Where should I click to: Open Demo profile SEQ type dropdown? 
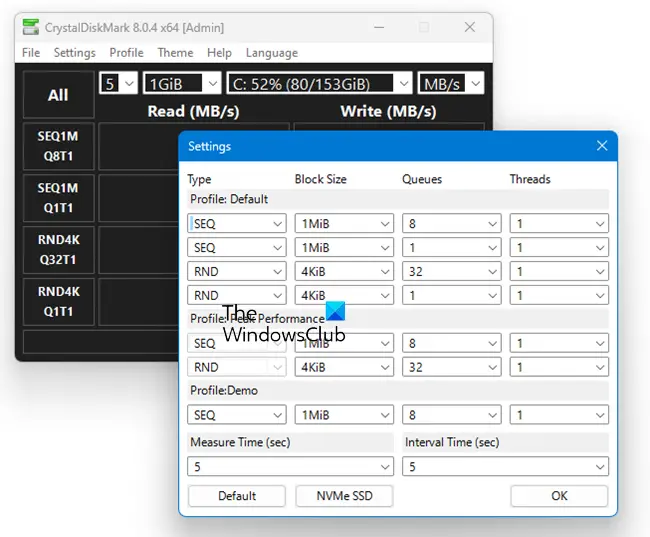[237, 415]
